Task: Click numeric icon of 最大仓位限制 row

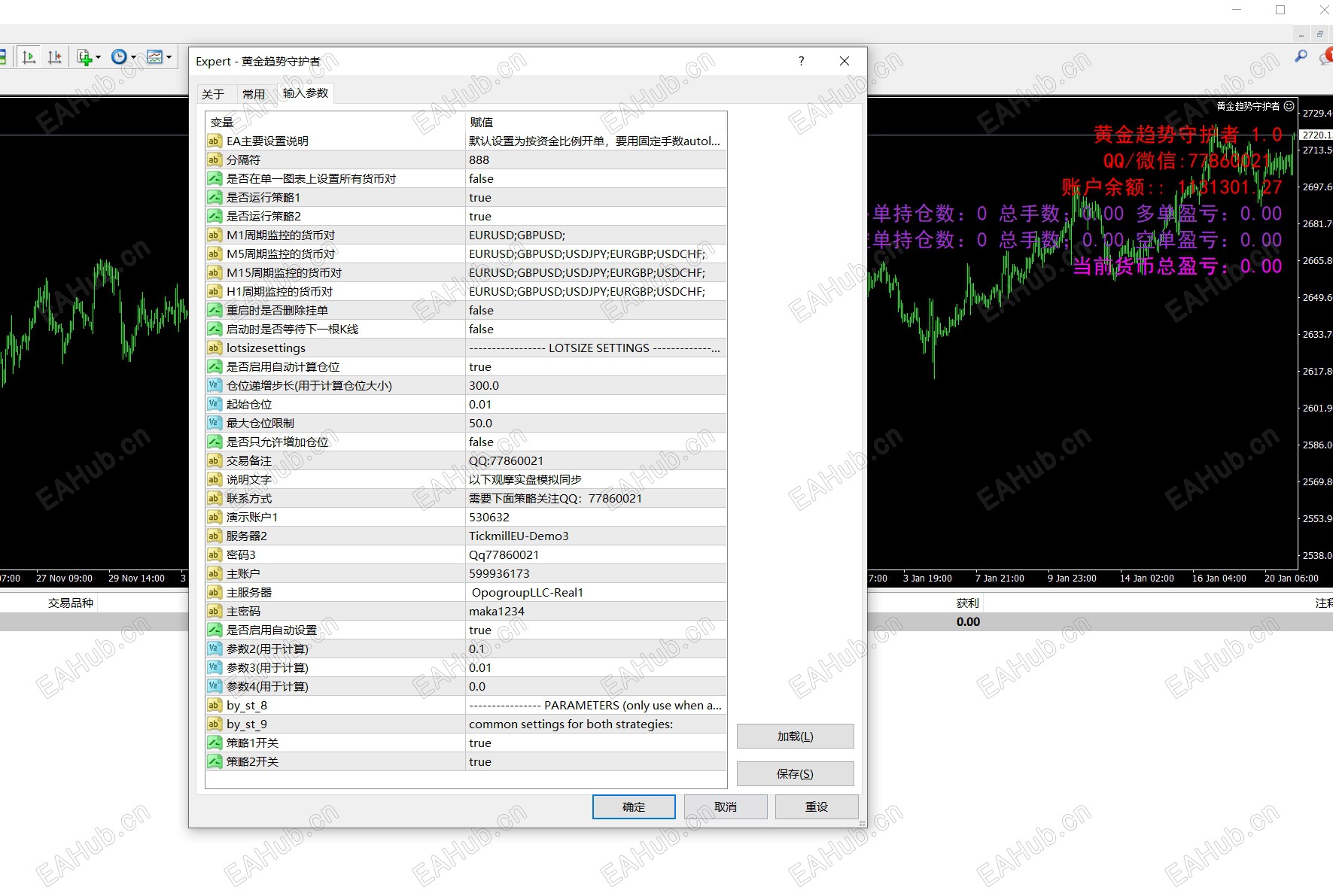Action: (x=215, y=423)
